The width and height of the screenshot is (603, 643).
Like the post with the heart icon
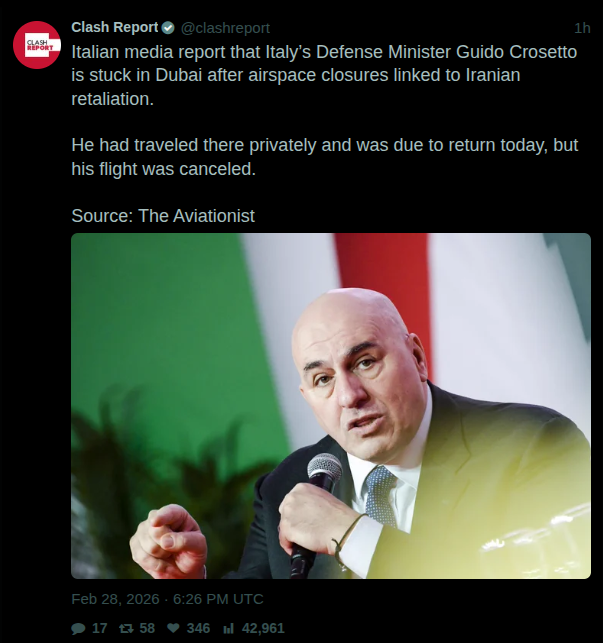174,628
